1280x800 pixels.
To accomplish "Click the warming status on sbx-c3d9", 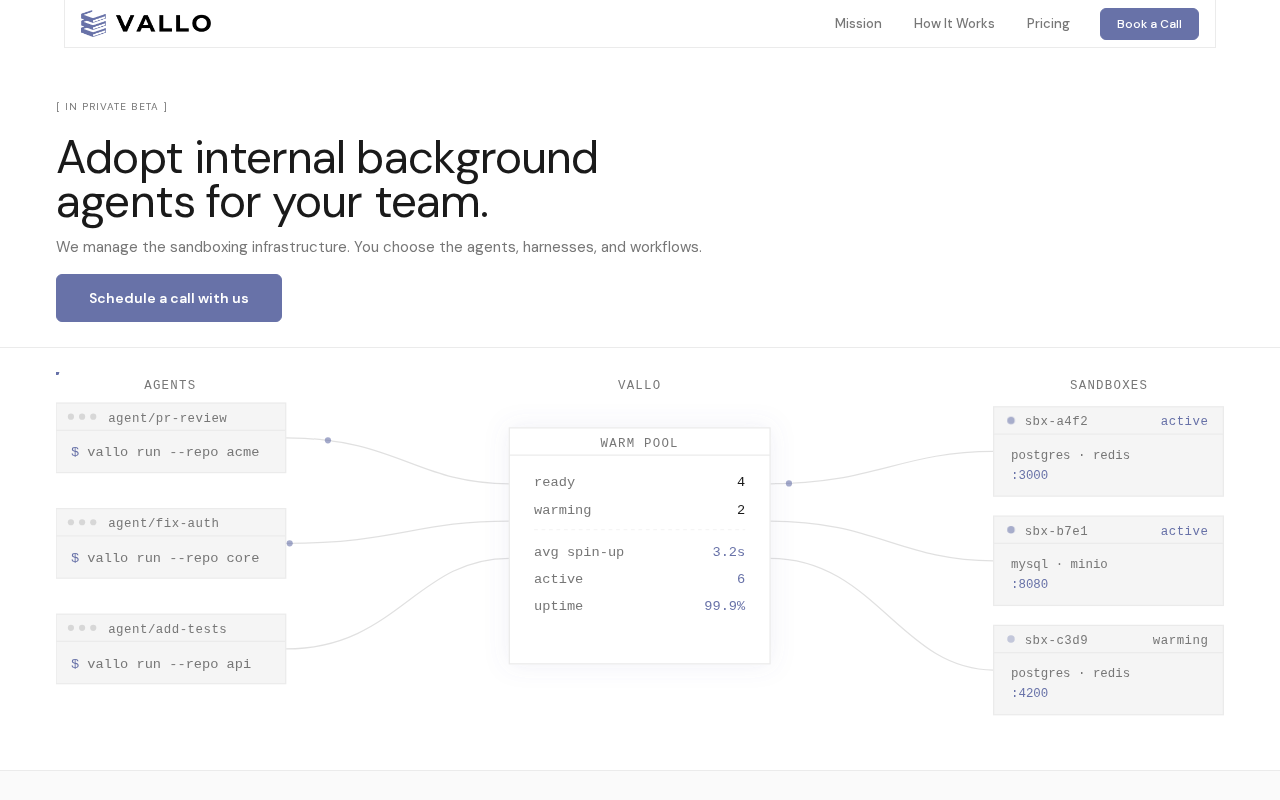I will coord(1180,640).
